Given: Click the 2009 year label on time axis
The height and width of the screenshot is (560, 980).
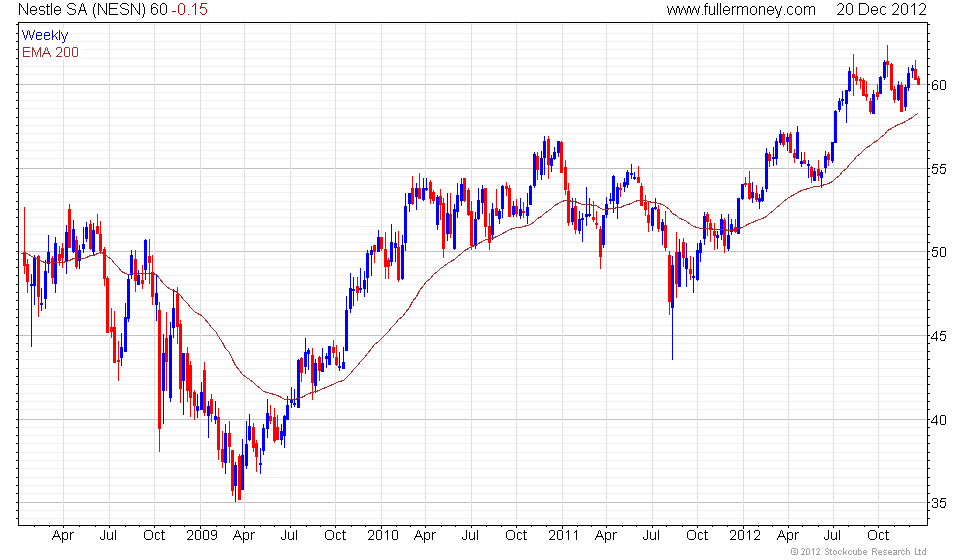Looking at the screenshot, I should (x=201, y=536).
